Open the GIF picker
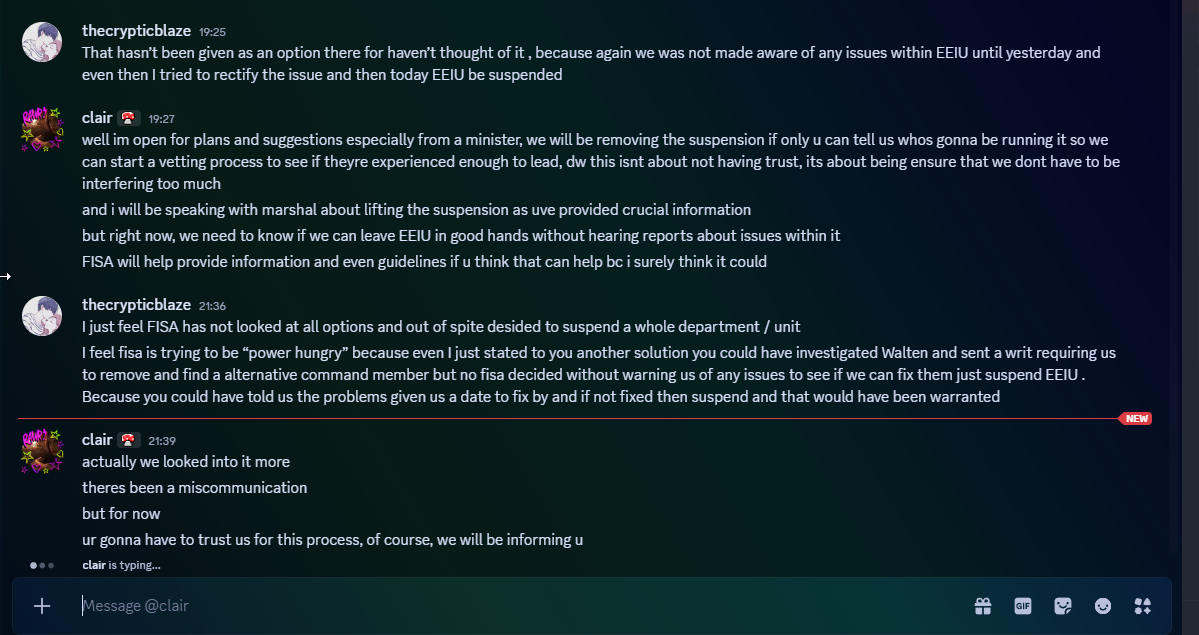The width and height of the screenshot is (1199, 635). (x=1023, y=606)
